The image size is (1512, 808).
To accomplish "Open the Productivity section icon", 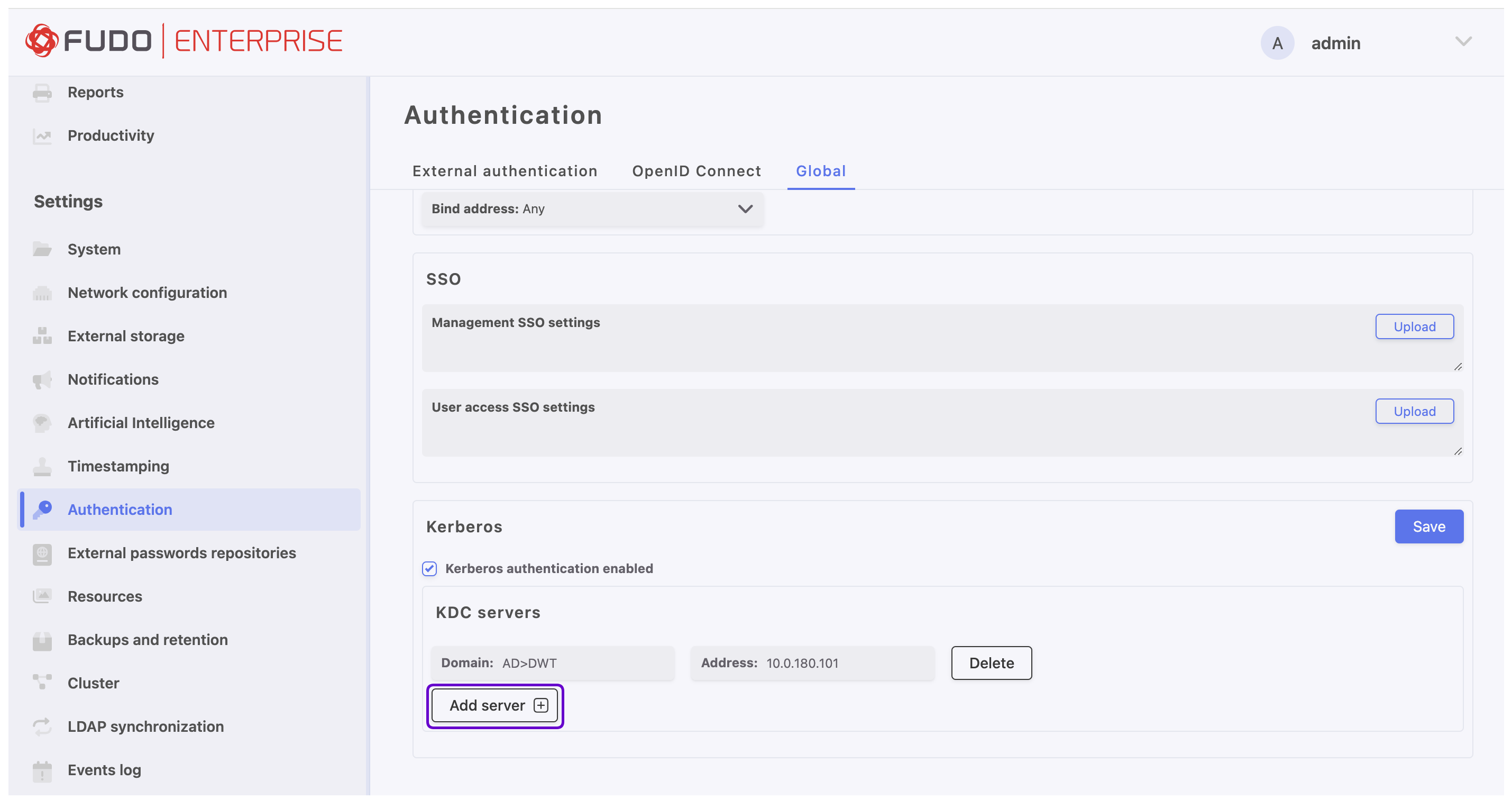I will (x=42, y=135).
